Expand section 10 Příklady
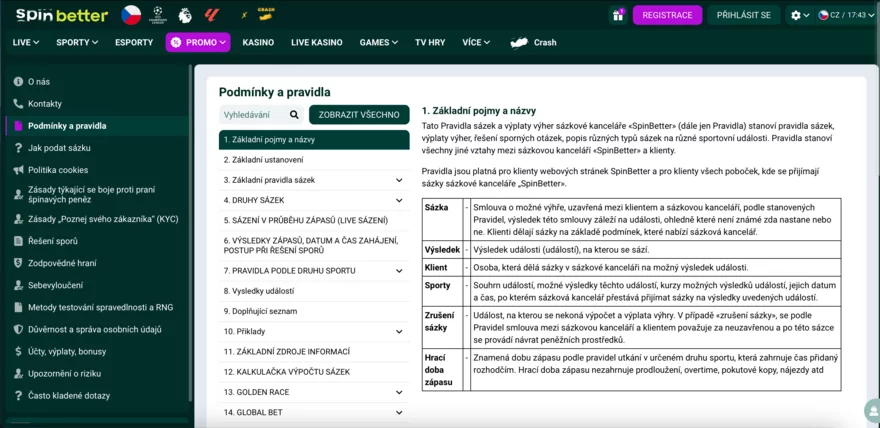Viewport: 880px width, 428px height. click(399, 331)
